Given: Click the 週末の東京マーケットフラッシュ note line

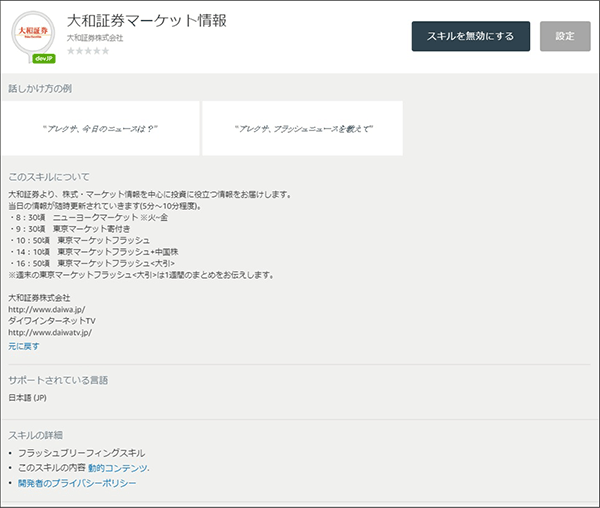Looking at the screenshot, I should coord(141,275).
